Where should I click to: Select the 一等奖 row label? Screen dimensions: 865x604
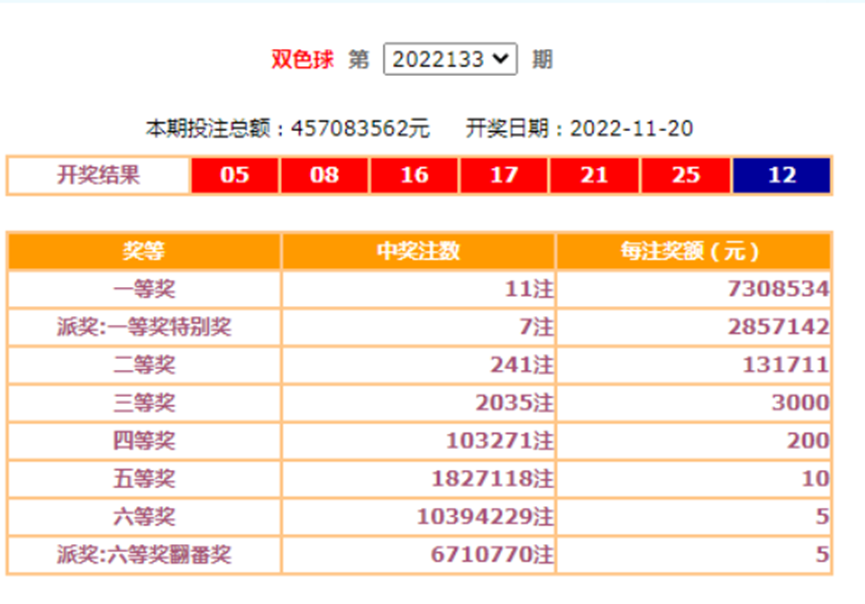[144, 290]
